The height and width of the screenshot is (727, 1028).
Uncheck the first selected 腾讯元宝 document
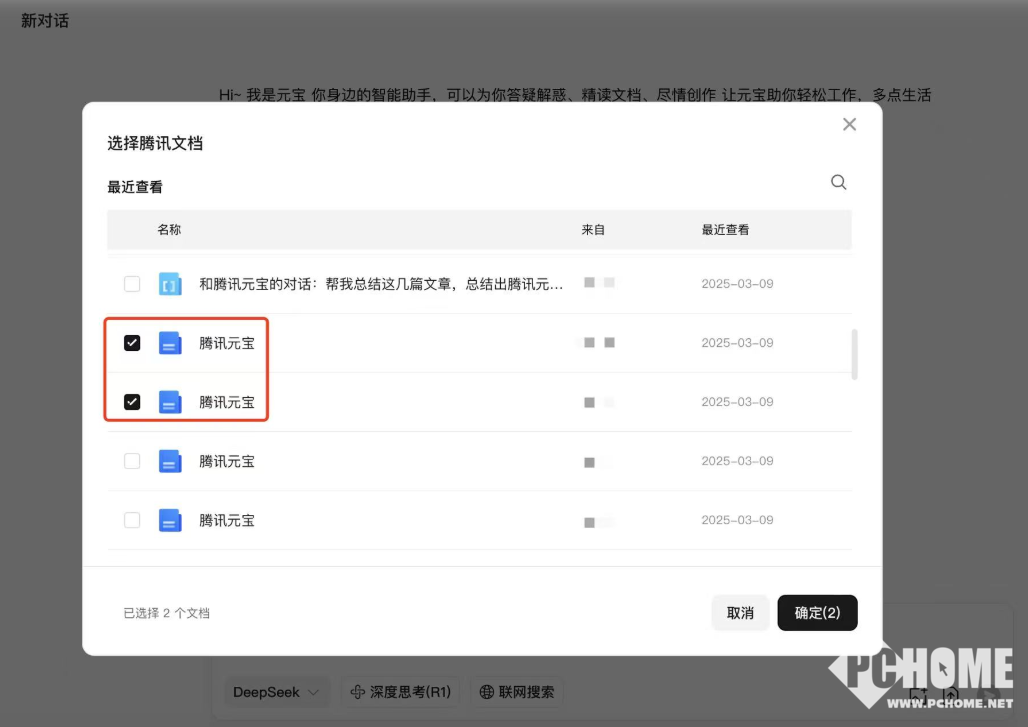132,343
